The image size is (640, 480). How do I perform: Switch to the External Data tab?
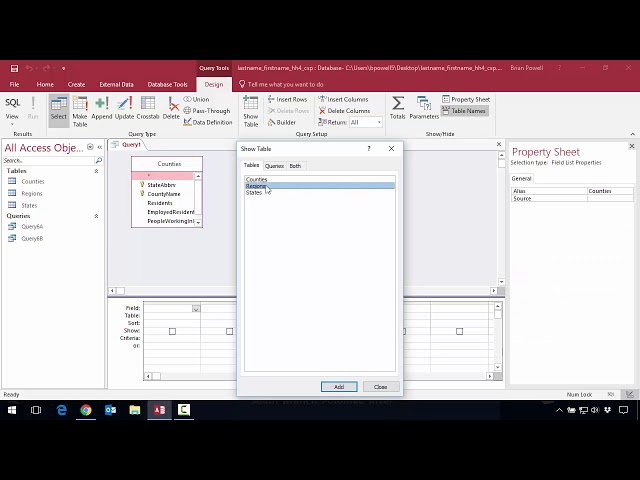pos(116,84)
